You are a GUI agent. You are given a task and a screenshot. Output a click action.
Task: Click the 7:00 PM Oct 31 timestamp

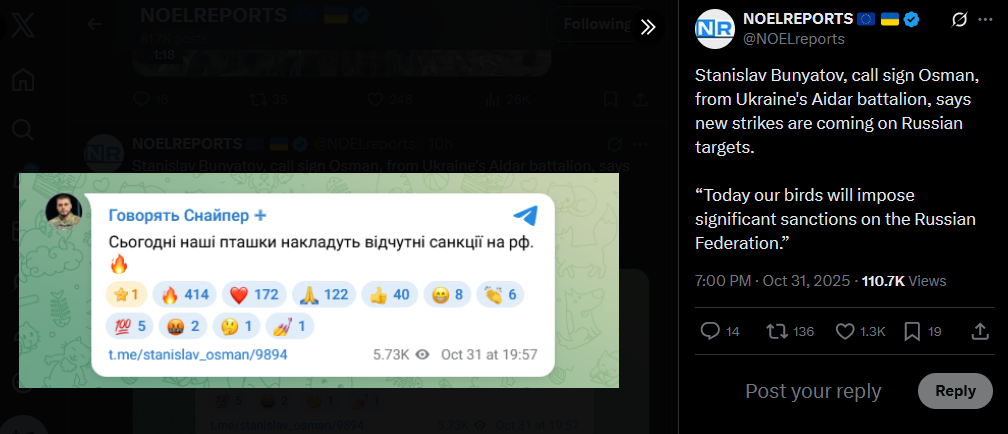click(x=773, y=281)
